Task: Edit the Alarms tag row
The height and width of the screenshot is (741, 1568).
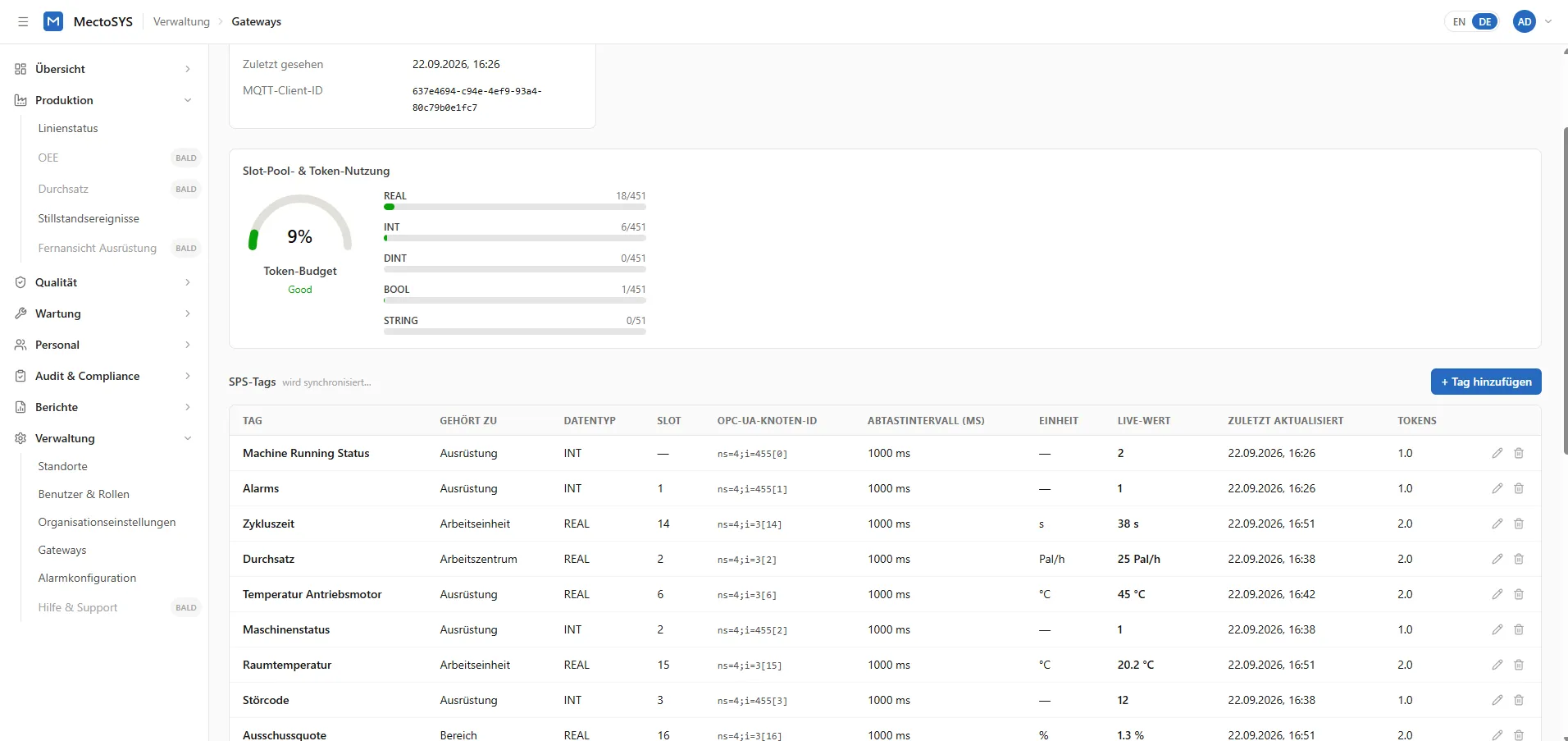Action: tap(1497, 488)
